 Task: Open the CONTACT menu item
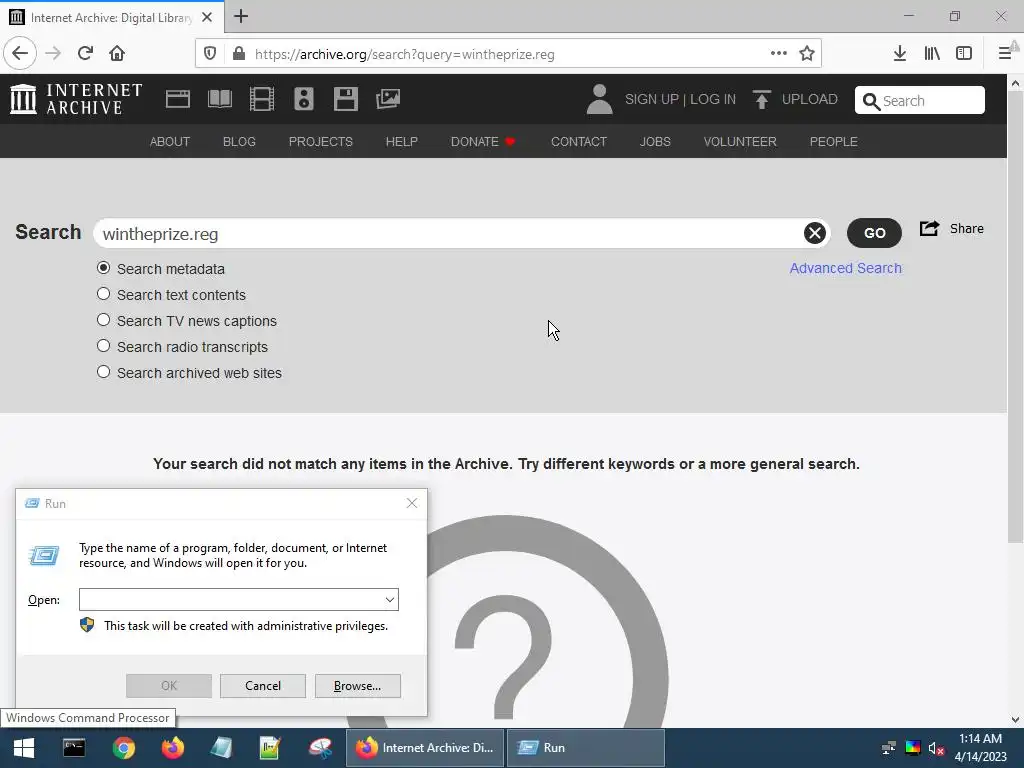tap(579, 142)
